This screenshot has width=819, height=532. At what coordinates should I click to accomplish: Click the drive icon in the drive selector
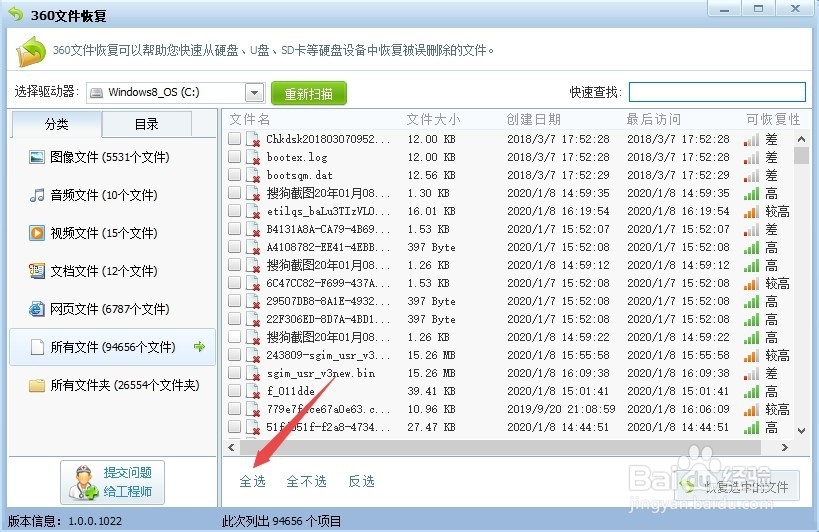97,93
